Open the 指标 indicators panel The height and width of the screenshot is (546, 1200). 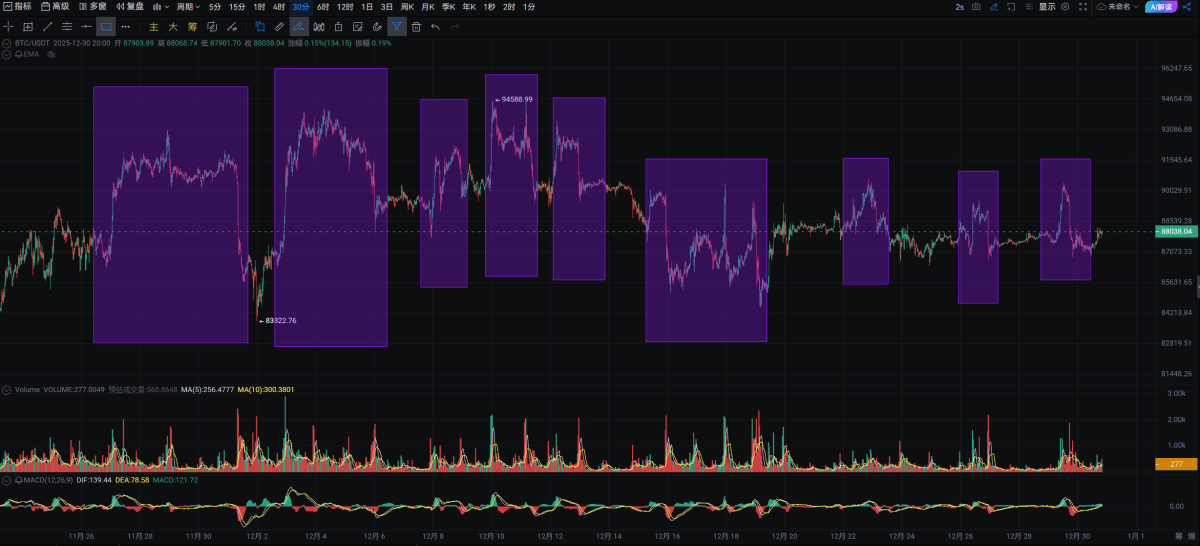tap(17, 7)
